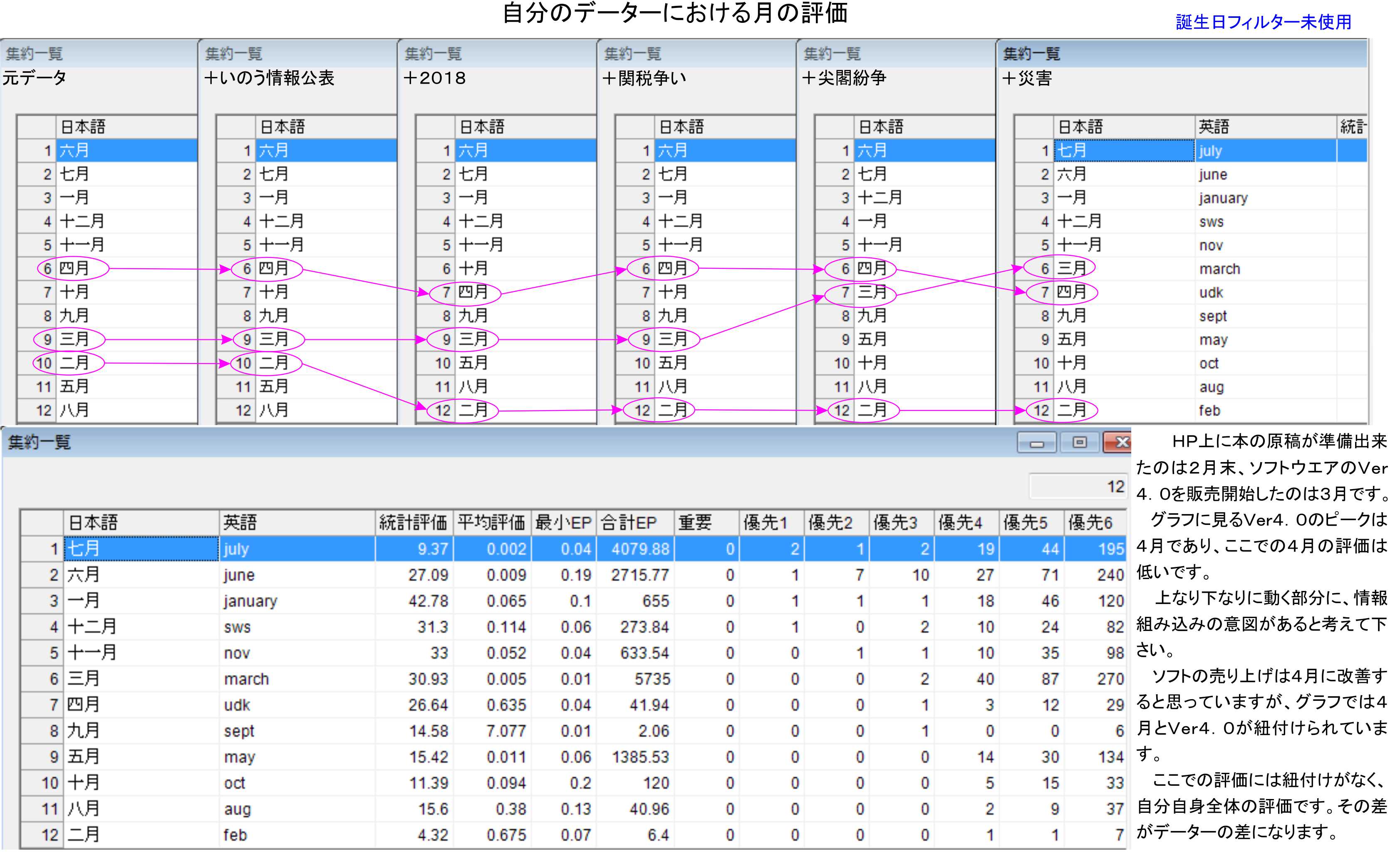The height and width of the screenshot is (856, 1400).
Task: Click the 平均評価 column header
Action: (491, 522)
